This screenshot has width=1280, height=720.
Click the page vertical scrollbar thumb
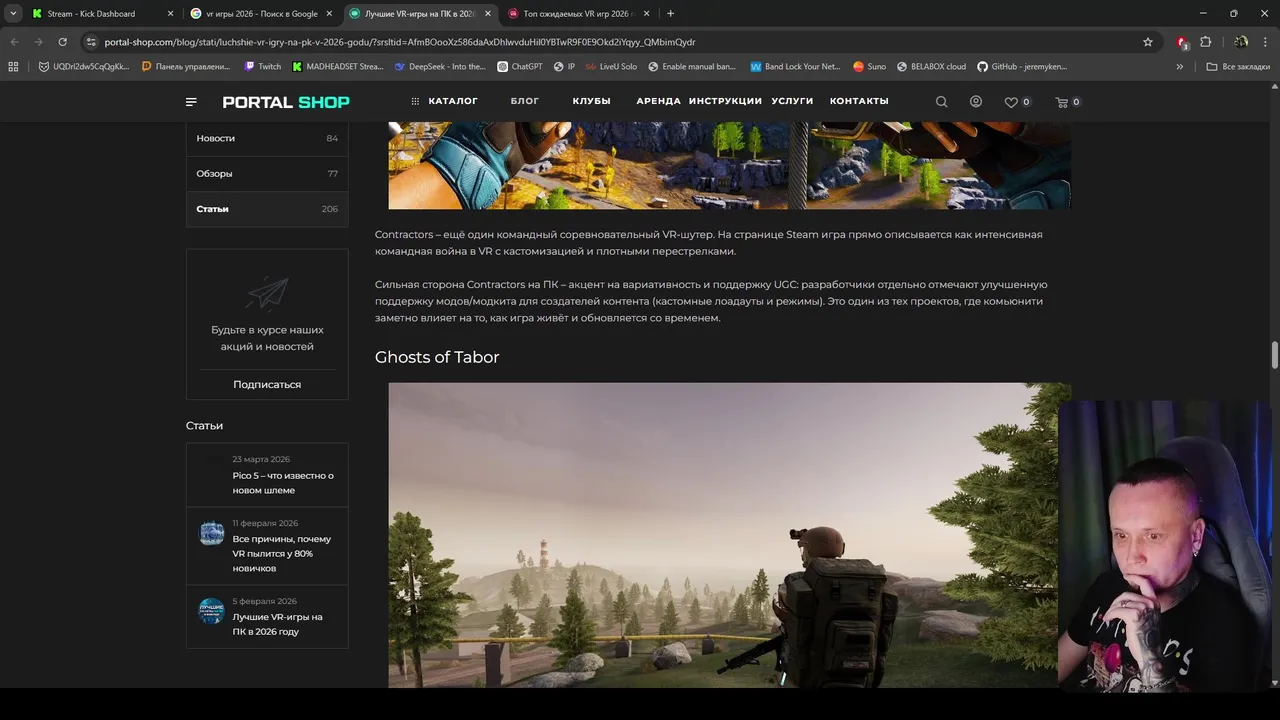(x=1275, y=355)
